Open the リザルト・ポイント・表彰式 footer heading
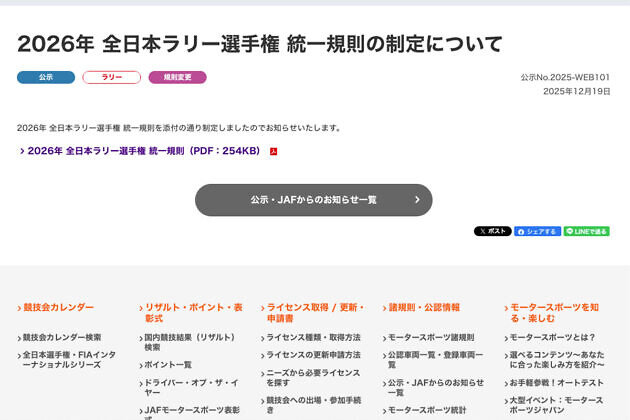Viewport: 630px width, 420px height. 193,312
